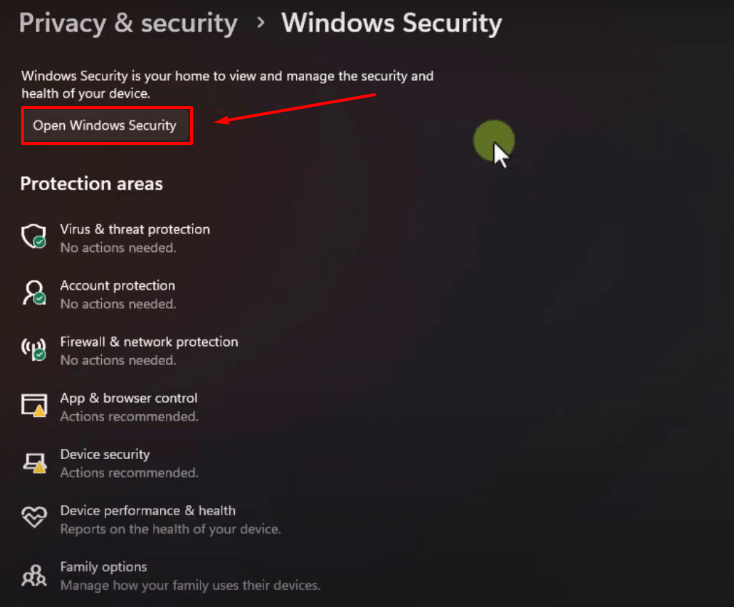The image size is (734, 607).
Task: Click the App & browser control window icon
Action: (34, 405)
